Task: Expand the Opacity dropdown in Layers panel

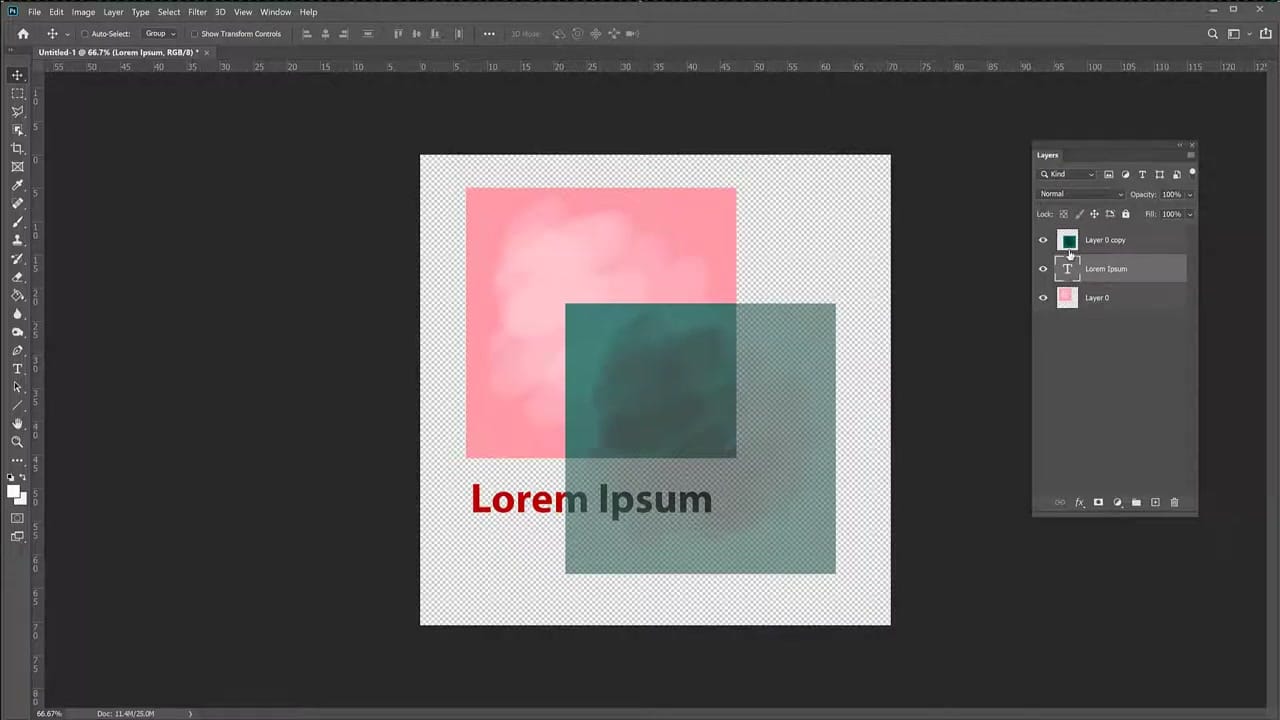Action: [1190, 194]
